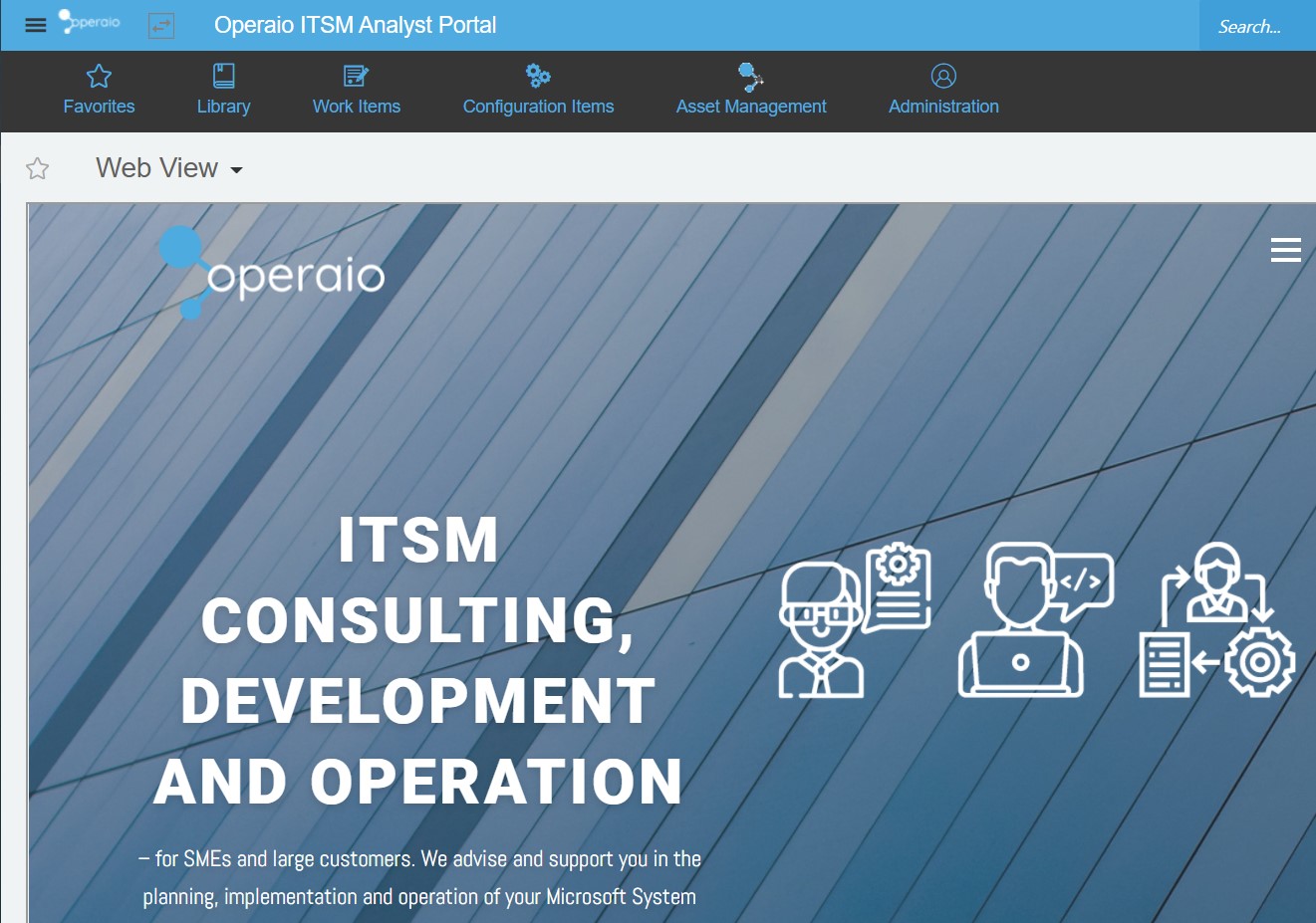The image size is (1316, 923).
Task: Click the SMEs and large customers paragraph
Action: 419,877
